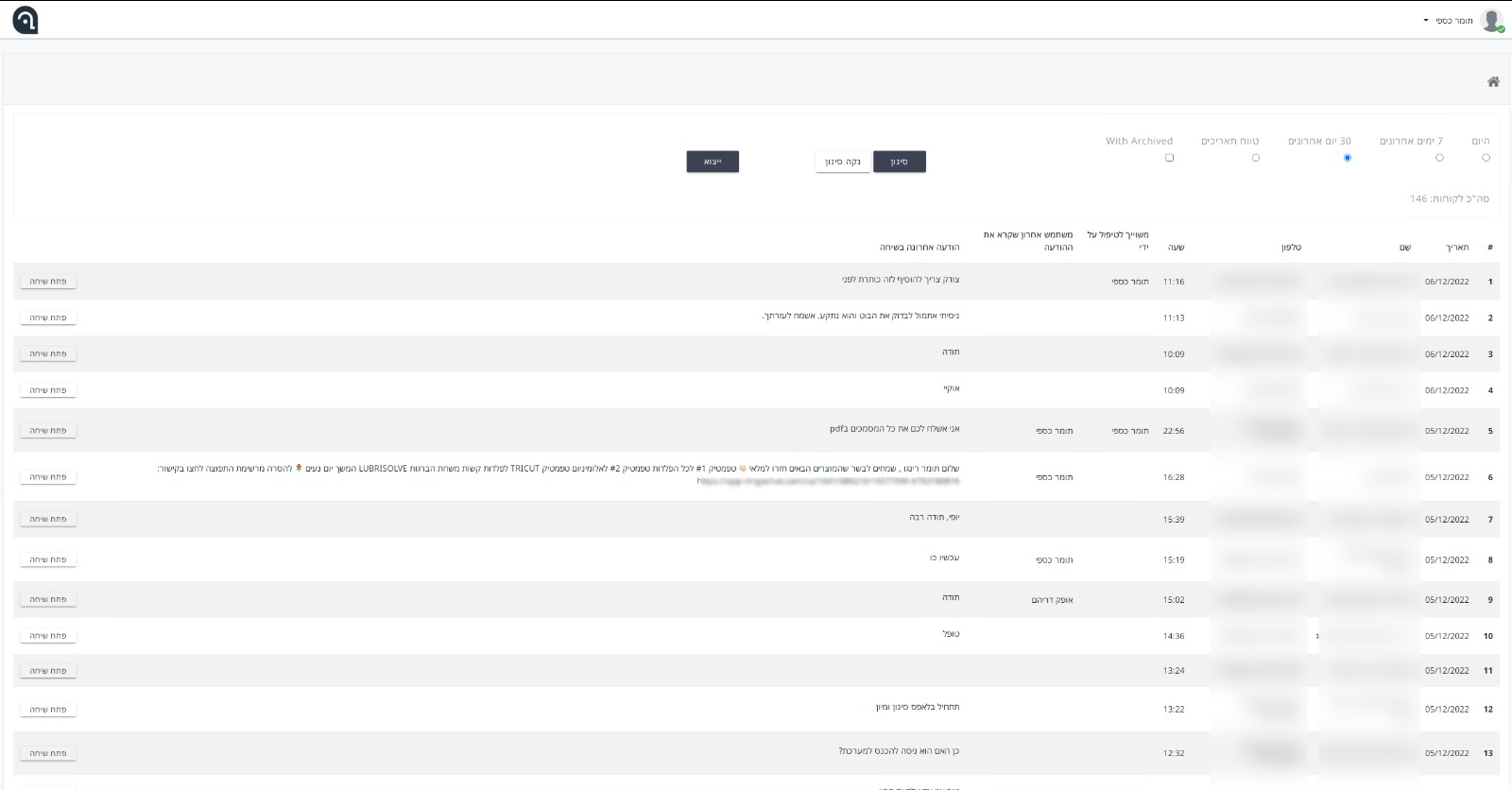The height and width of the screenshot is (790, 1512).
Task: Click the home icon in breadcrumb bar
Action: pyautogui.click(x=1493, y=82)
